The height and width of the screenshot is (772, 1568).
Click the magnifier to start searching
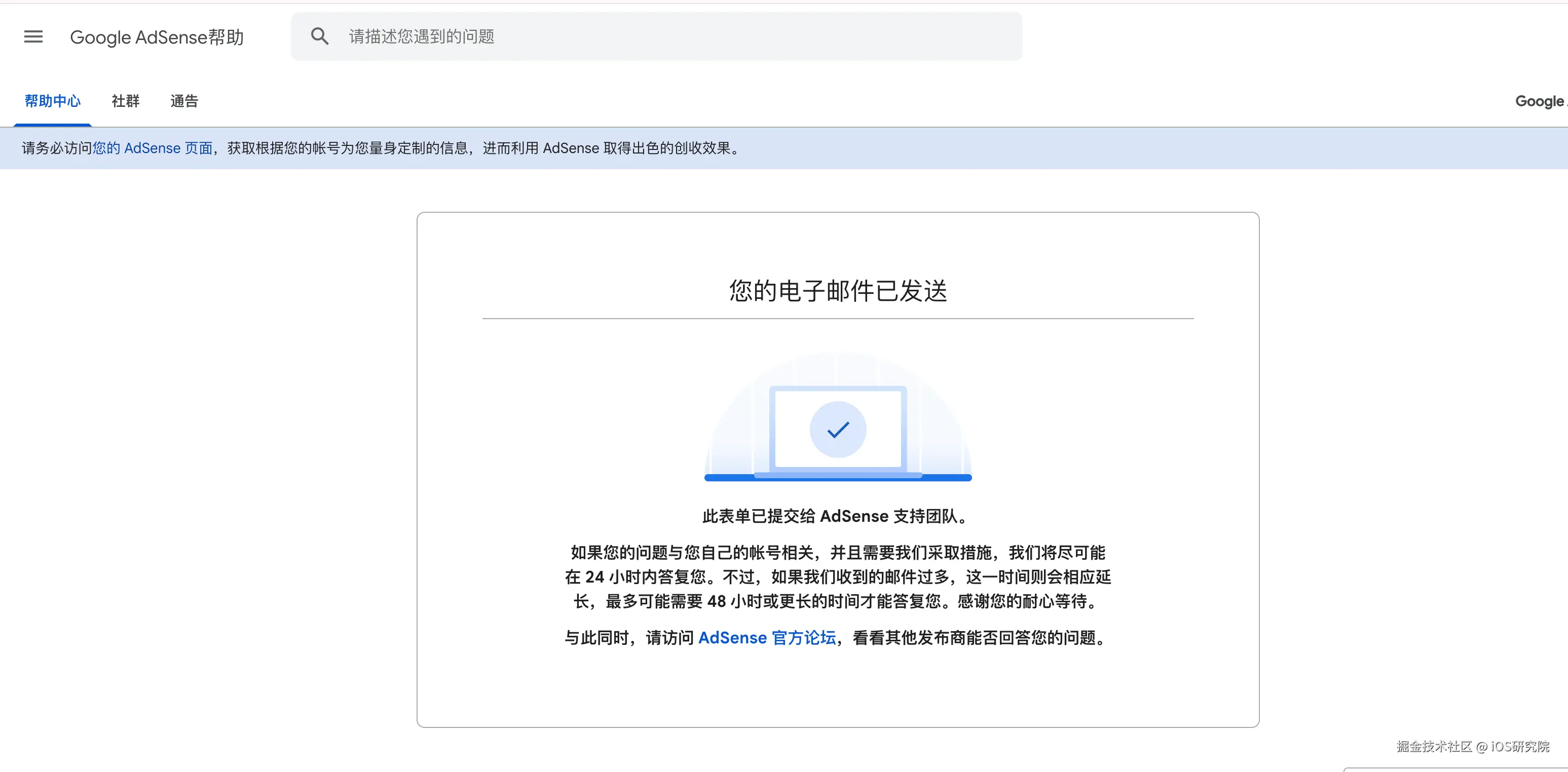click(x=320, y=36)
